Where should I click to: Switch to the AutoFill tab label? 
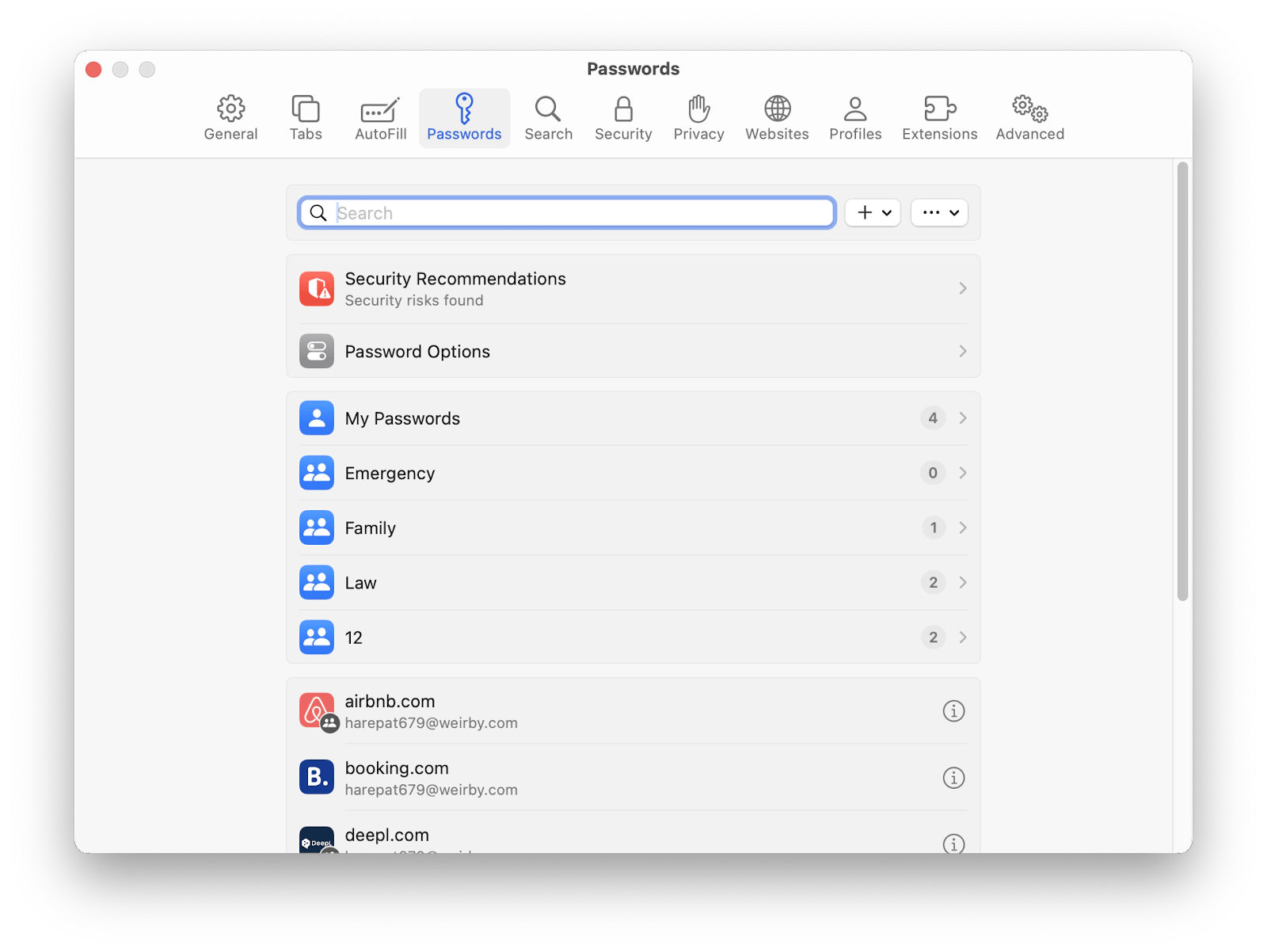[380, 134]
